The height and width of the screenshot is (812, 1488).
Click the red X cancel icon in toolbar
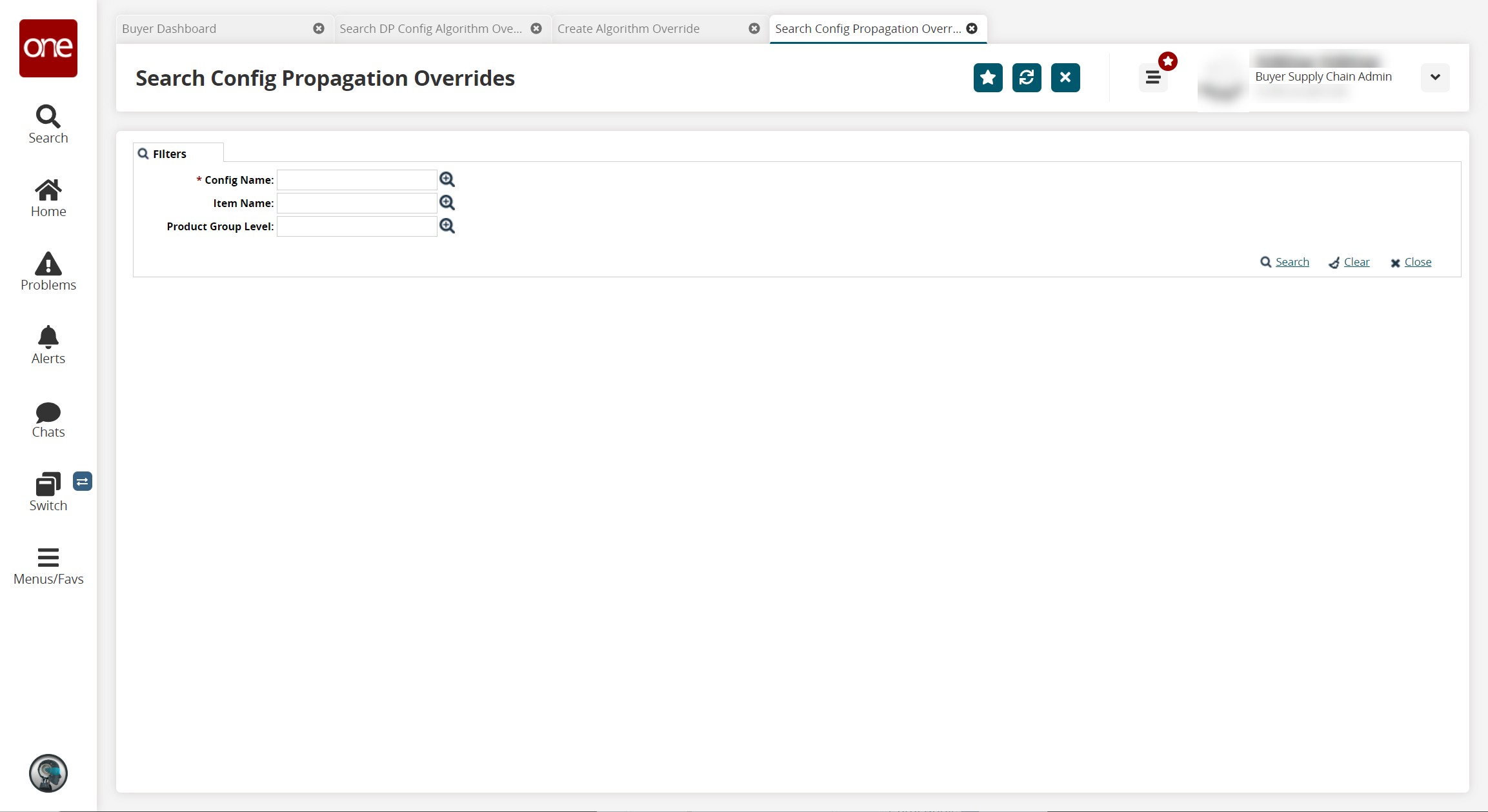1065,78
